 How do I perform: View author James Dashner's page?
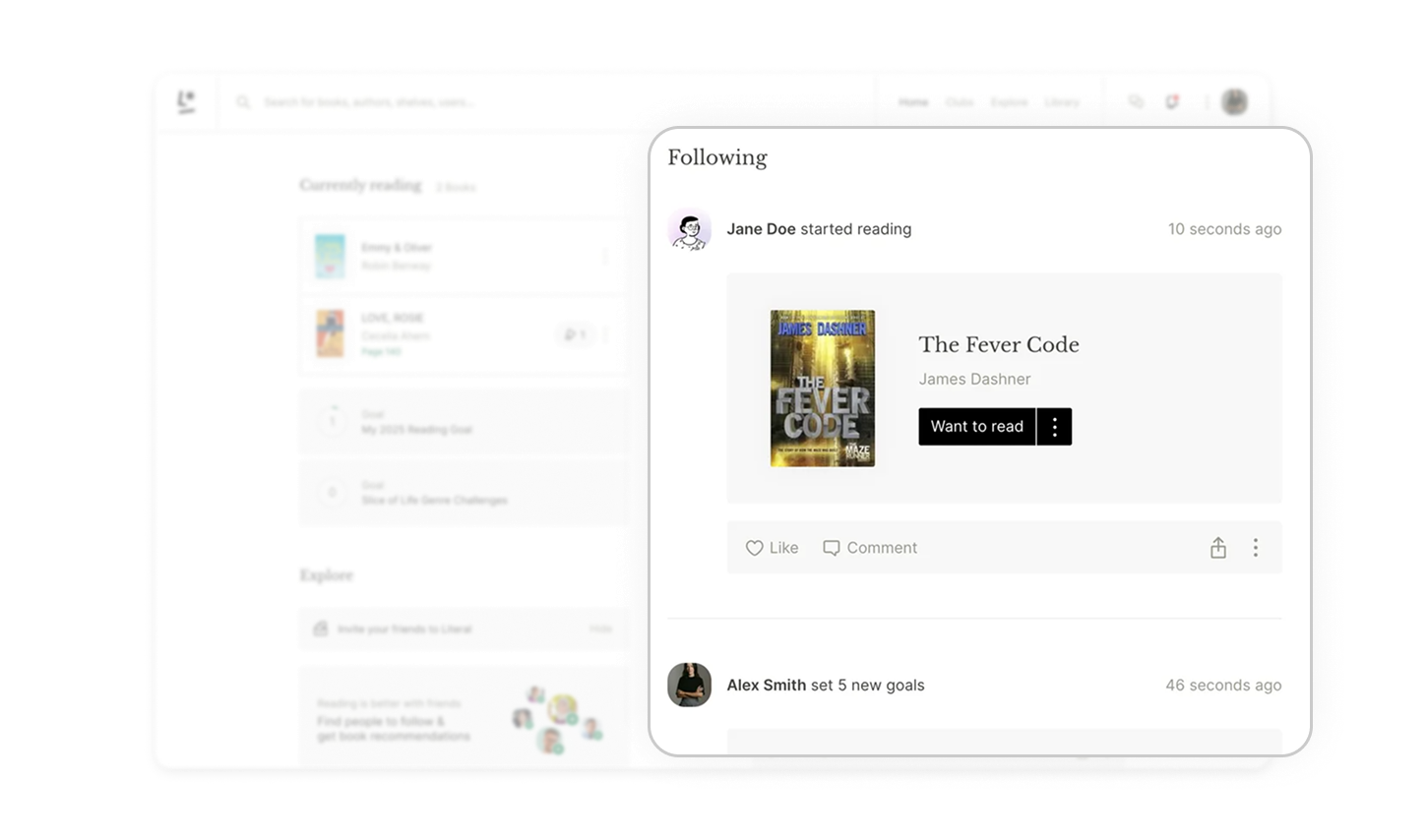[974, 379]
